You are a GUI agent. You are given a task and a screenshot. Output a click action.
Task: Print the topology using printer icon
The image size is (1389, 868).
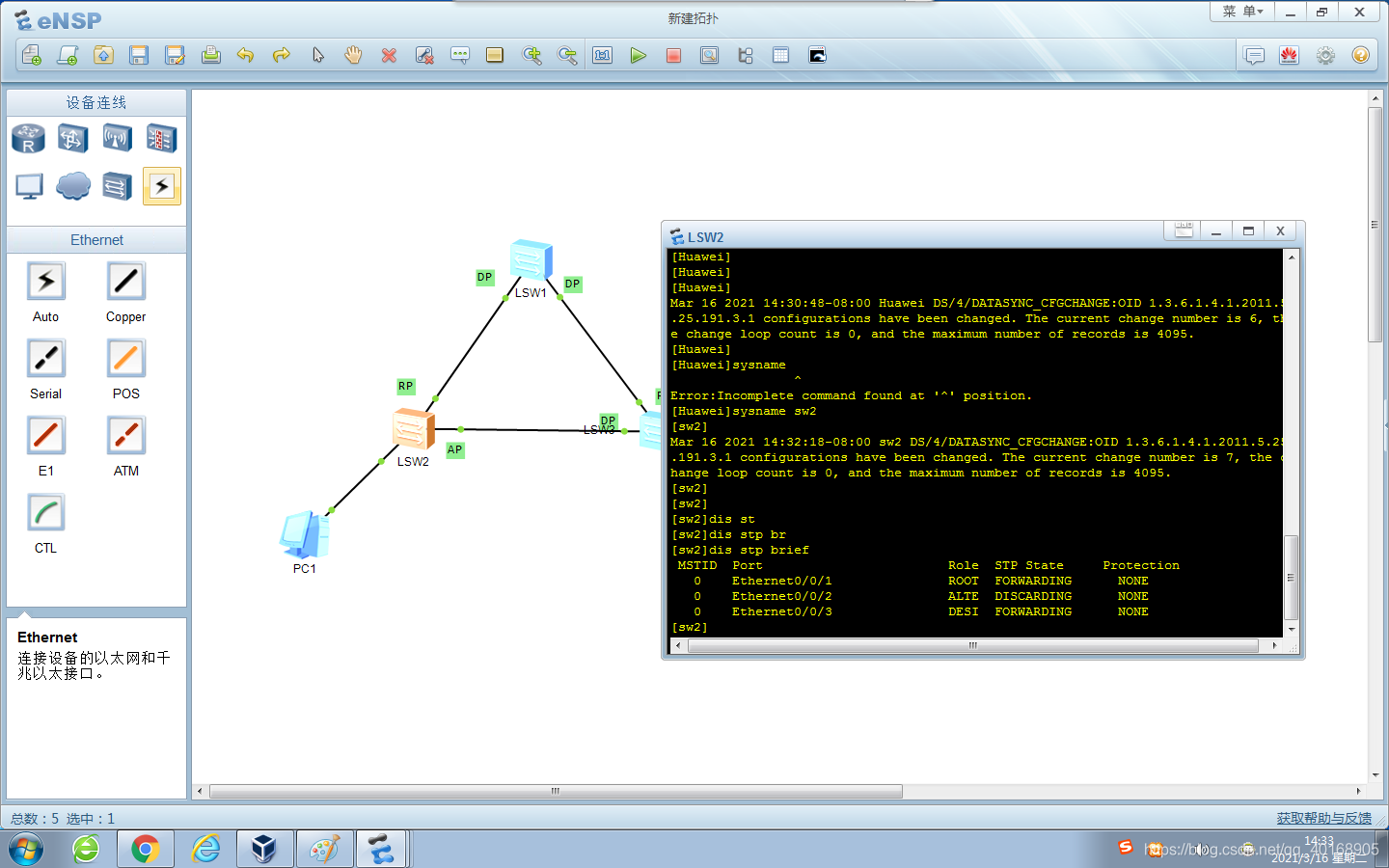(x=210, y=55)
